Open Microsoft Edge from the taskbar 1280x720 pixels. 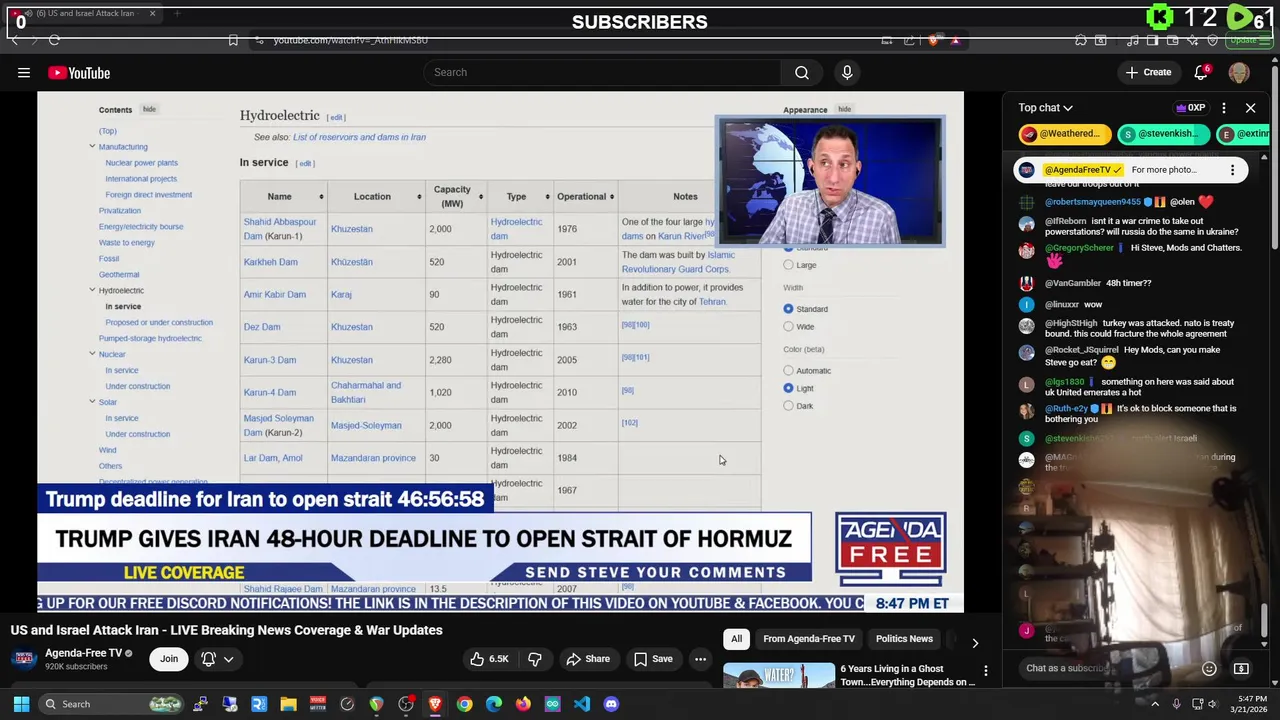[494, 704]
